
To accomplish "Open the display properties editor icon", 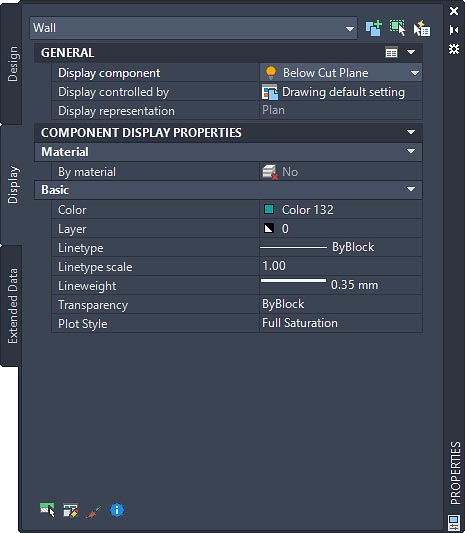I will 71,510.
